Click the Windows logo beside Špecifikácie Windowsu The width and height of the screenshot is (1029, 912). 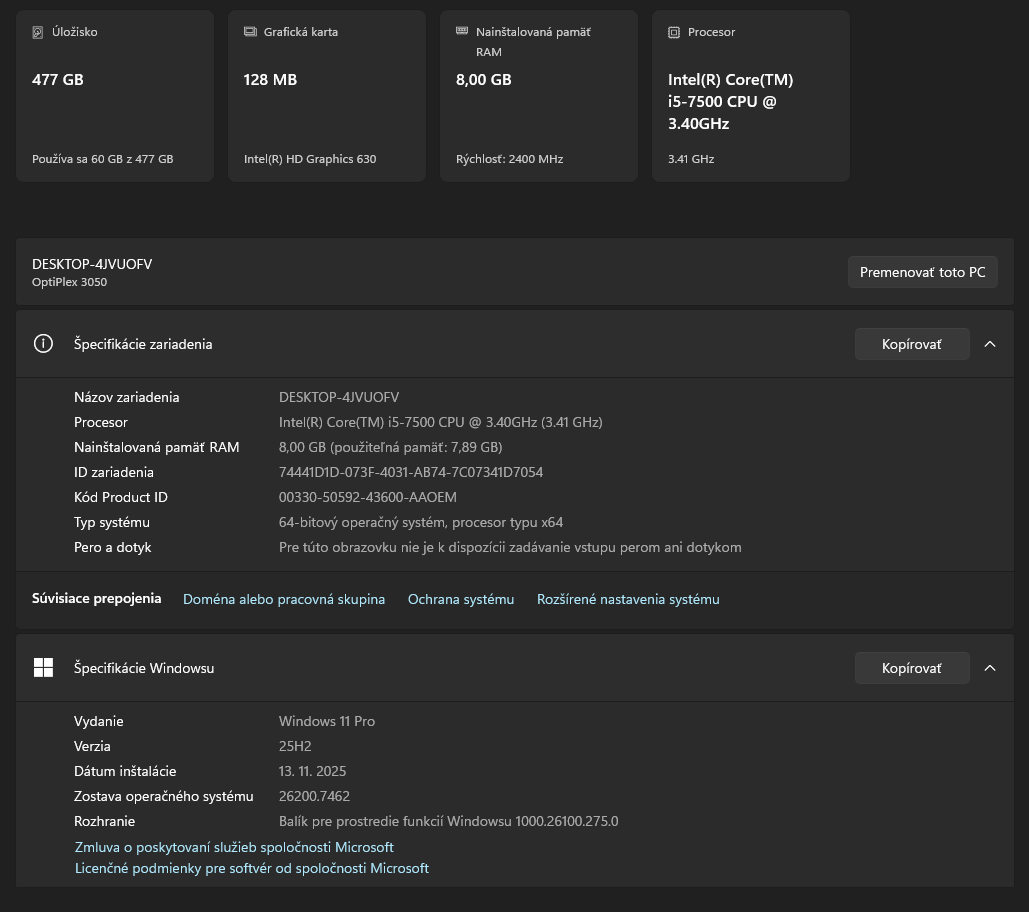[43, 668]
